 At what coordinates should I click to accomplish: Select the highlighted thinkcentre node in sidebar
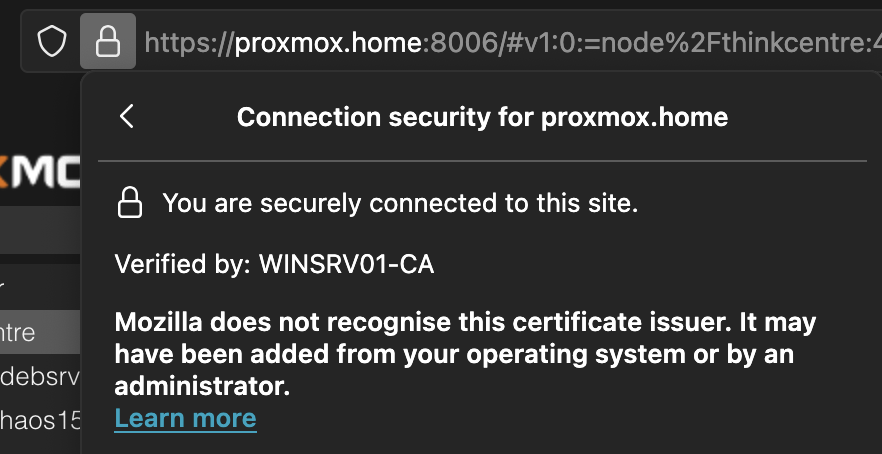pyautogui.click(x=40, y=332)
